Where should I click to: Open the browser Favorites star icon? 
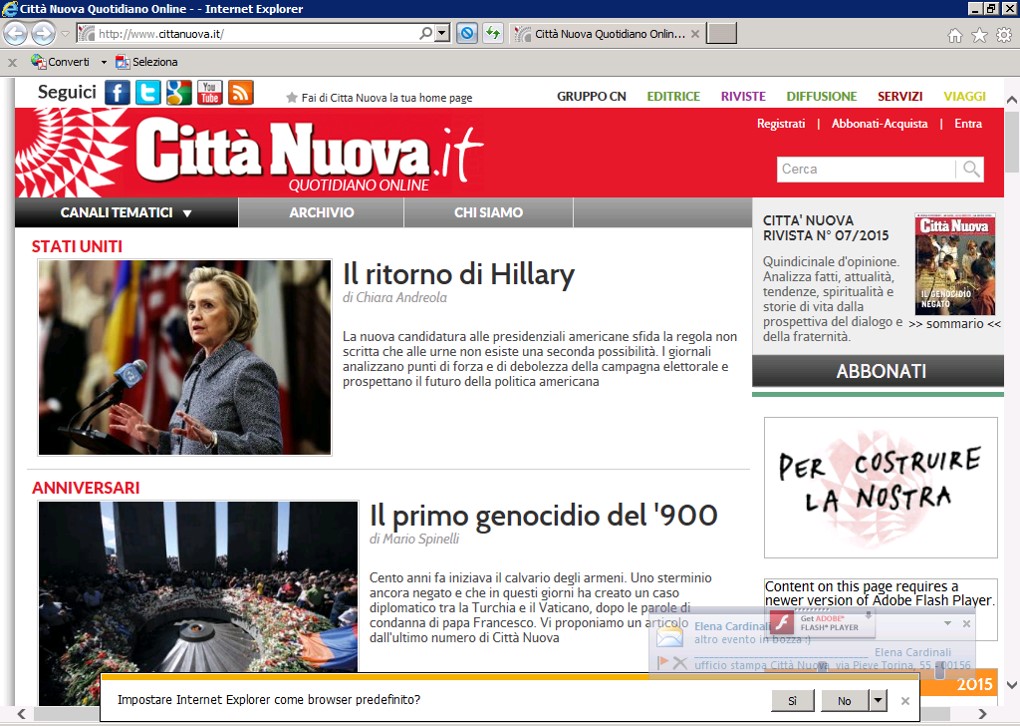tap(979, 35)
